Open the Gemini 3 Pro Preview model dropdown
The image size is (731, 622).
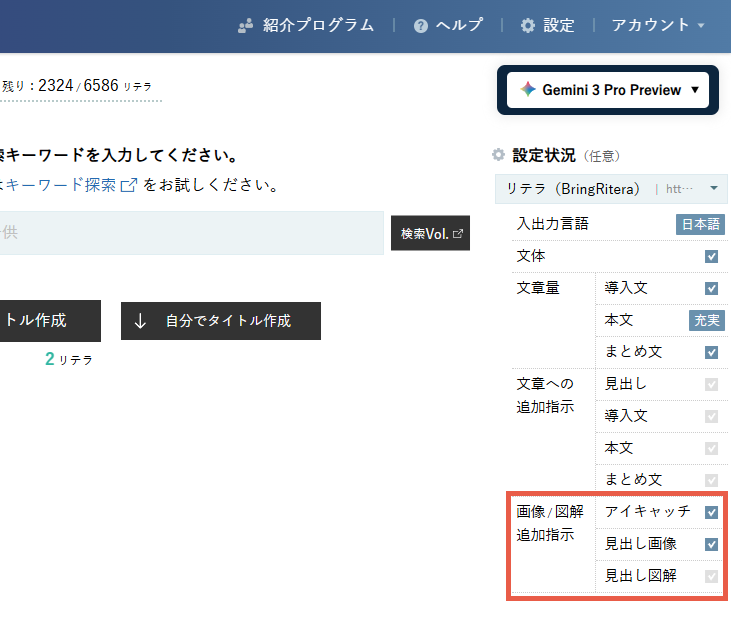tap(607, 90)
